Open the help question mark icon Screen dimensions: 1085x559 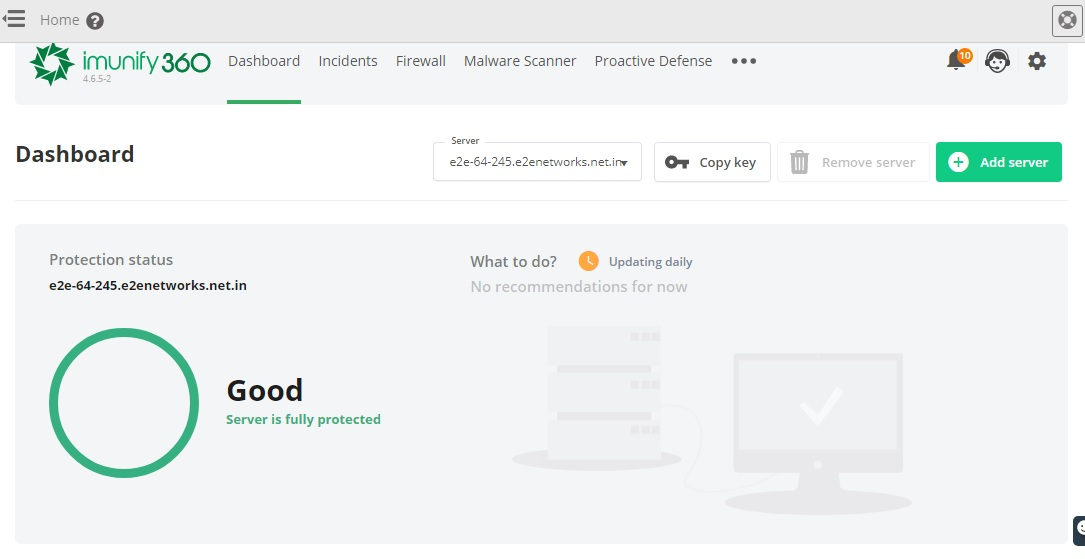click(95, 21)
